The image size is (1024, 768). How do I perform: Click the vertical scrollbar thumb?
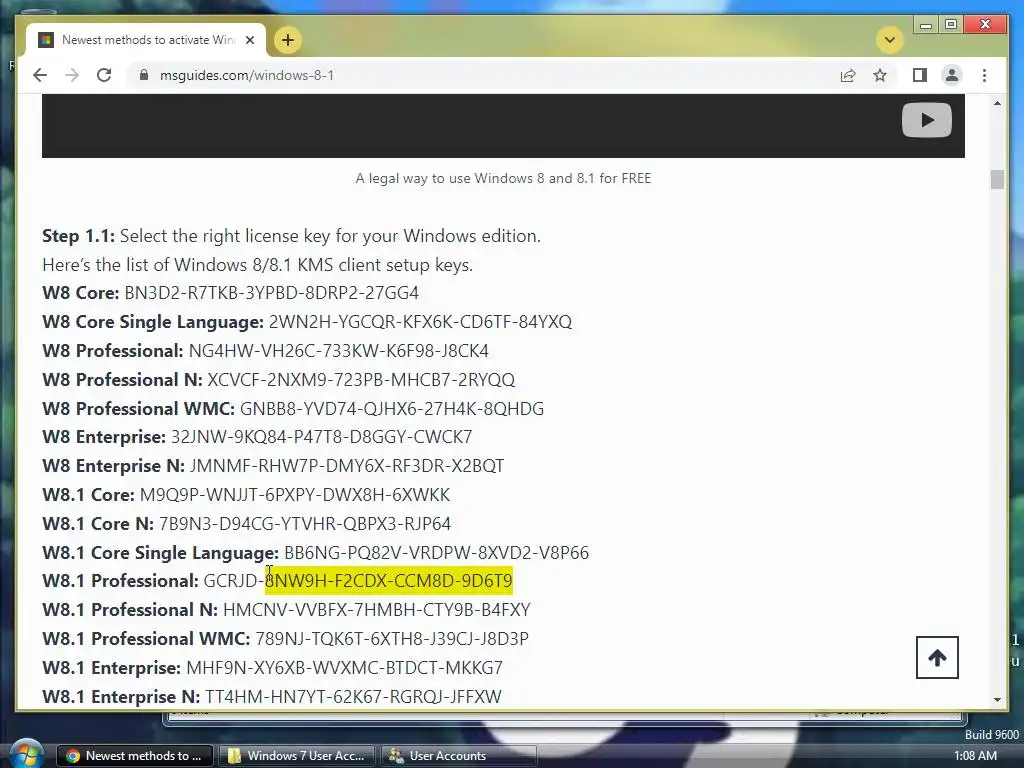pyautogui.click(x=997, y=179)
